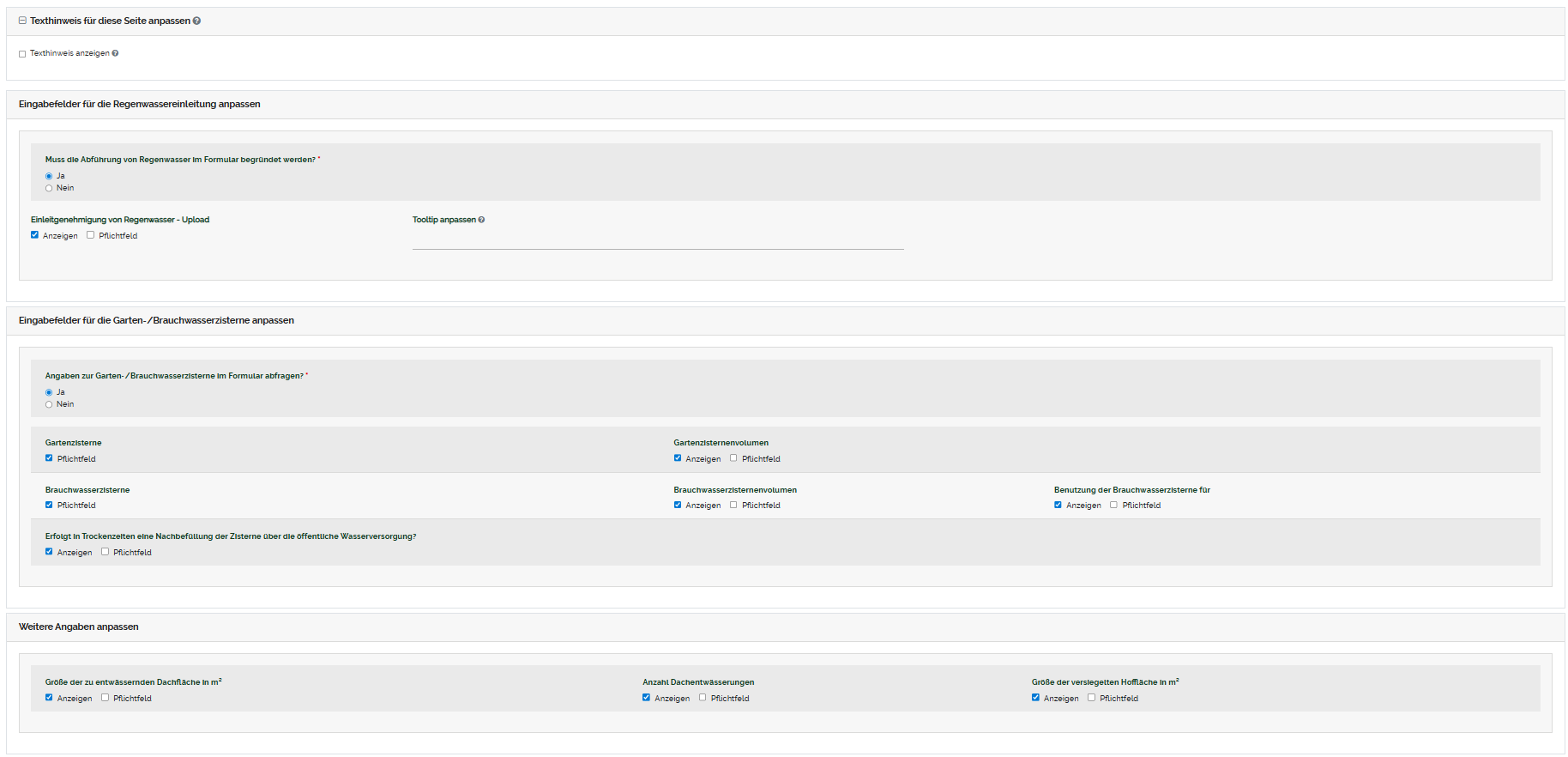Viewport: 1568px width, 757px height.
Task: Click help icon beside Texthinweis für diese Seite anpassen
Action: pos(197,21)
